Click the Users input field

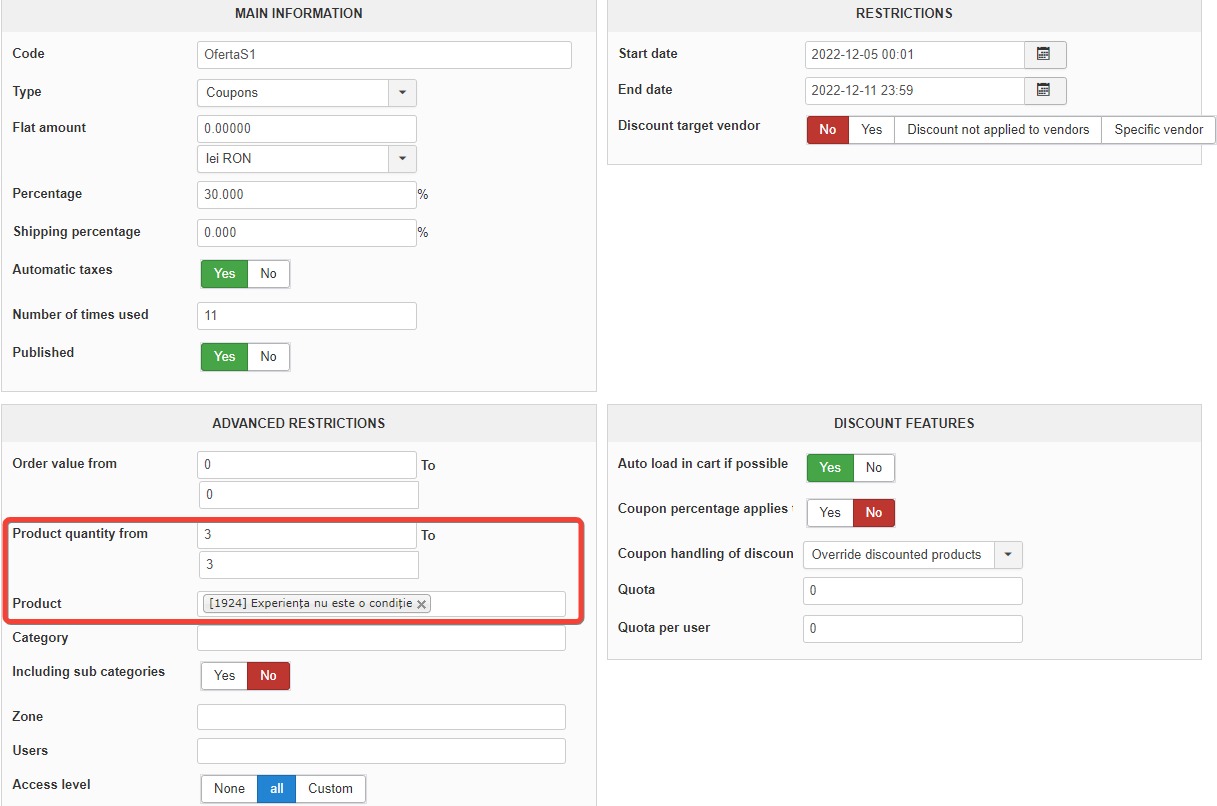tap(381, 751)
